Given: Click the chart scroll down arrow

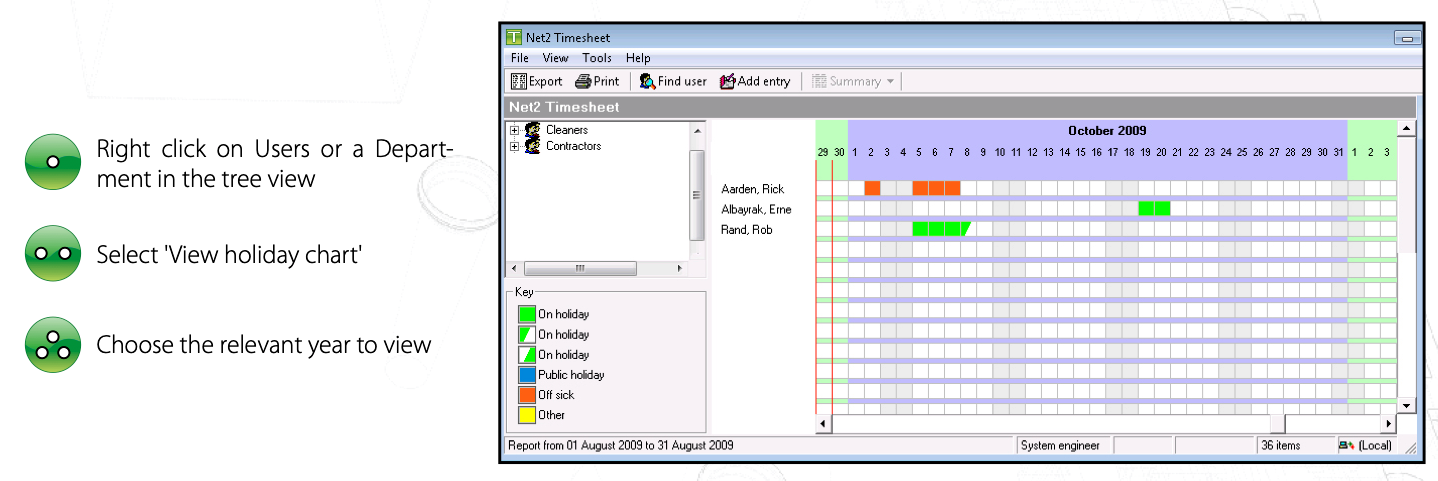Looking at the screenshot, I should pyautogui.click(x=1407, y=405).
